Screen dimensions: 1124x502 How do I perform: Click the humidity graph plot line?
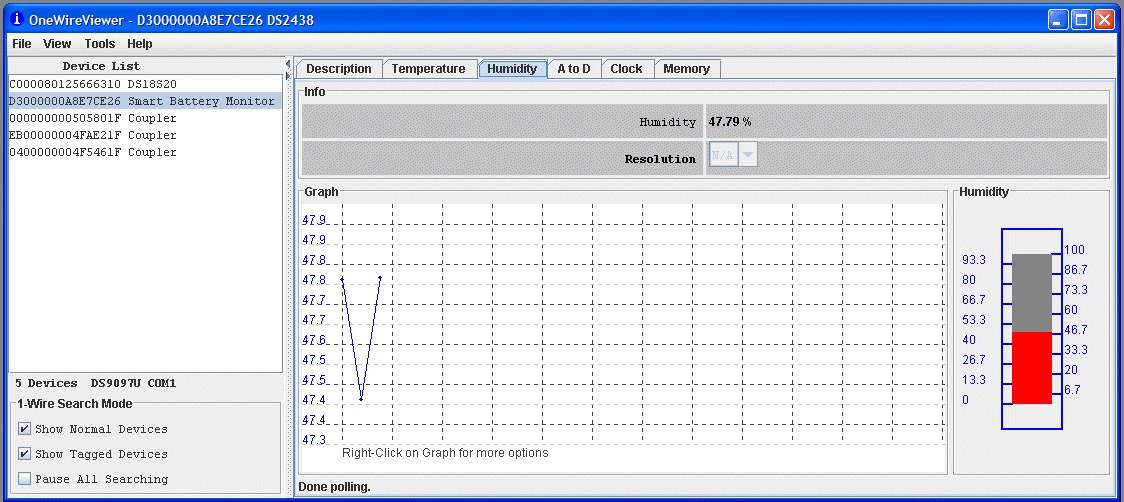click(352, 340)
